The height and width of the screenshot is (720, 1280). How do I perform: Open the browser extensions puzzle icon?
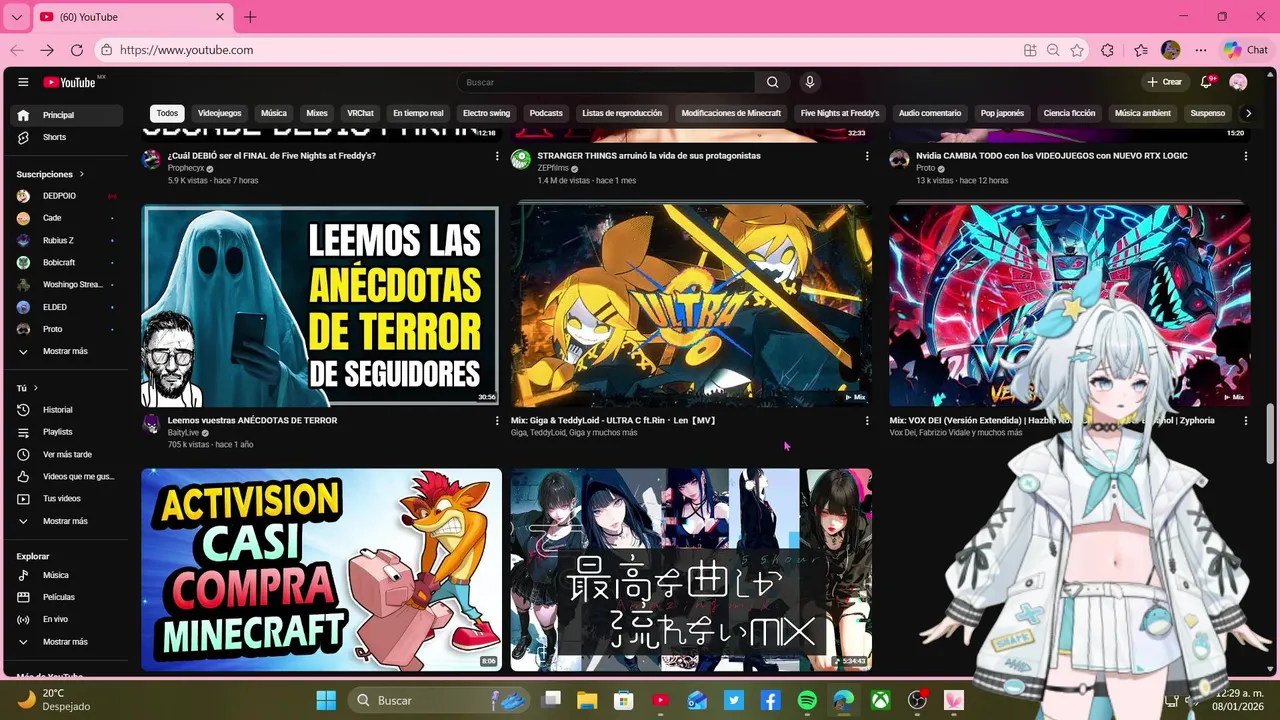1107,50
